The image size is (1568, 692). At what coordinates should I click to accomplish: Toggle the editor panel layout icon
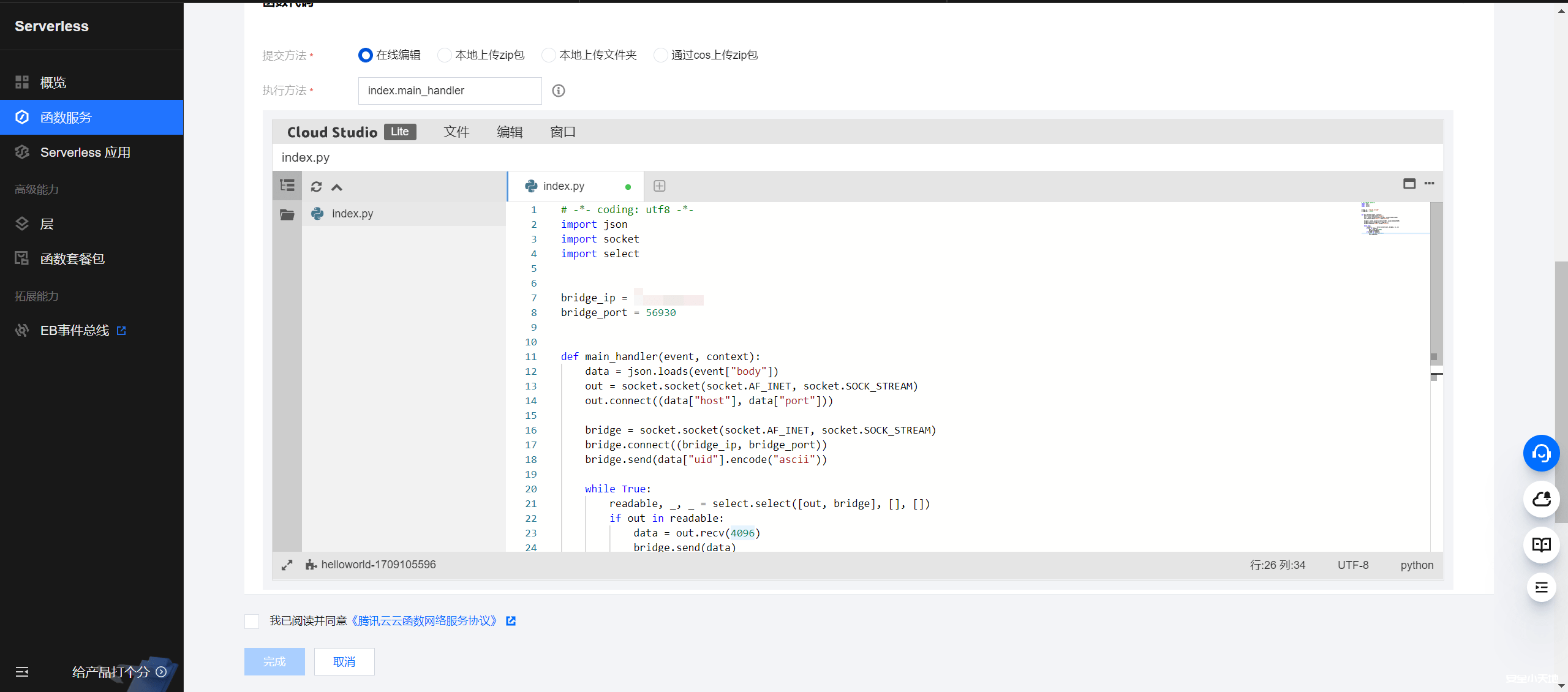click(1409, 184)
